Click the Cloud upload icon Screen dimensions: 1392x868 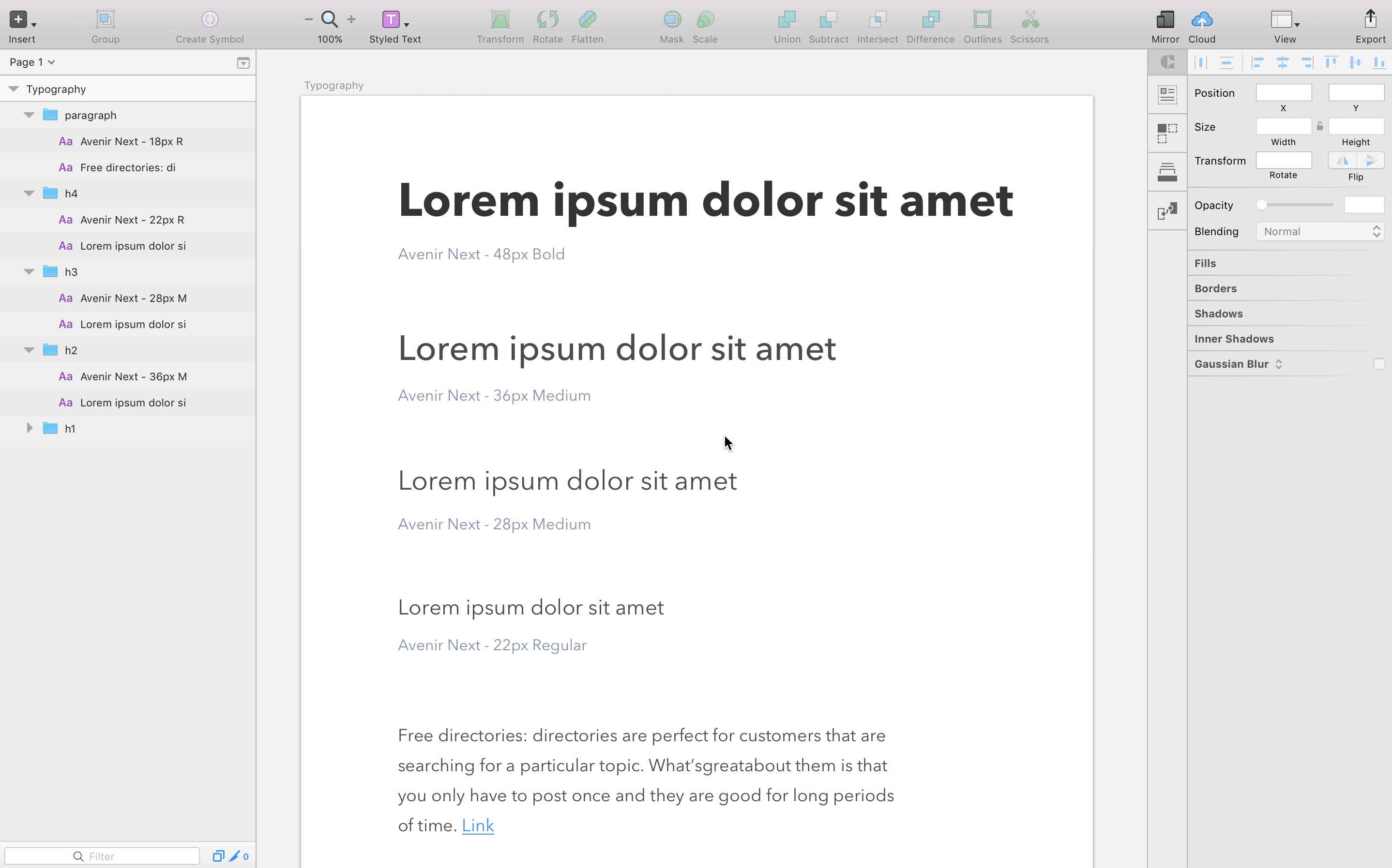click(x=1201, y=19)
